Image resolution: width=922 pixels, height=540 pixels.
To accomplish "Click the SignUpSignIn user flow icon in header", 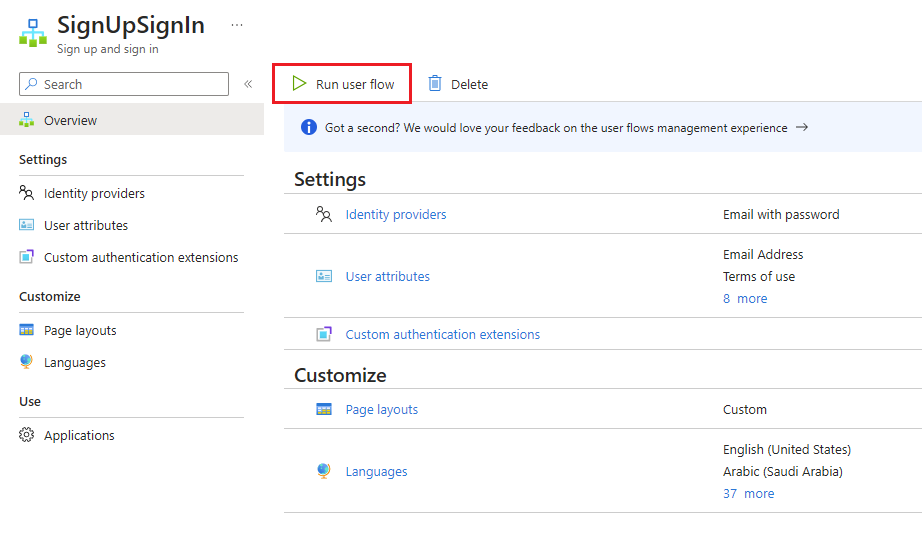I will (x=33, y=32).
